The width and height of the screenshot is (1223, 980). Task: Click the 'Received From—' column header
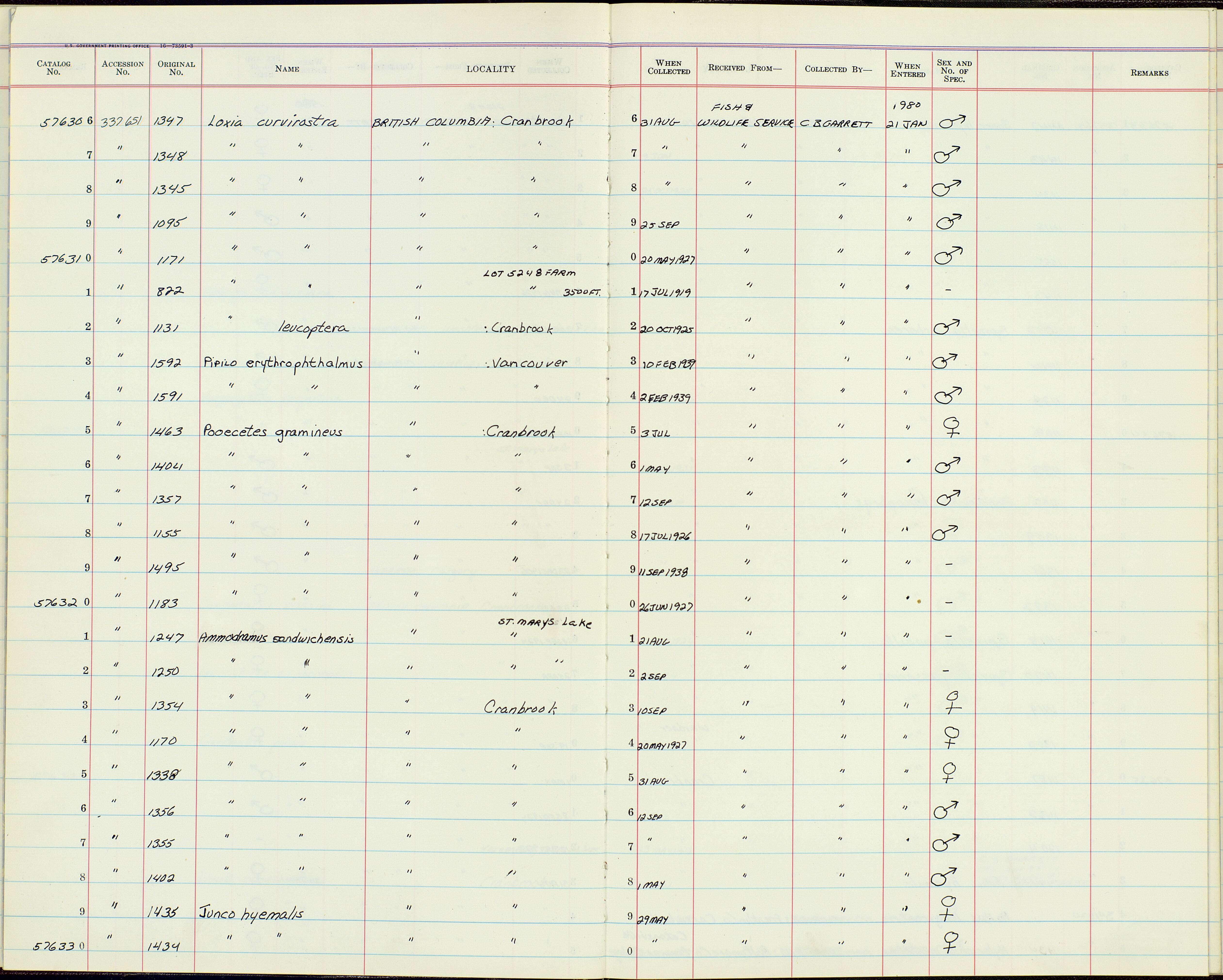745,68
